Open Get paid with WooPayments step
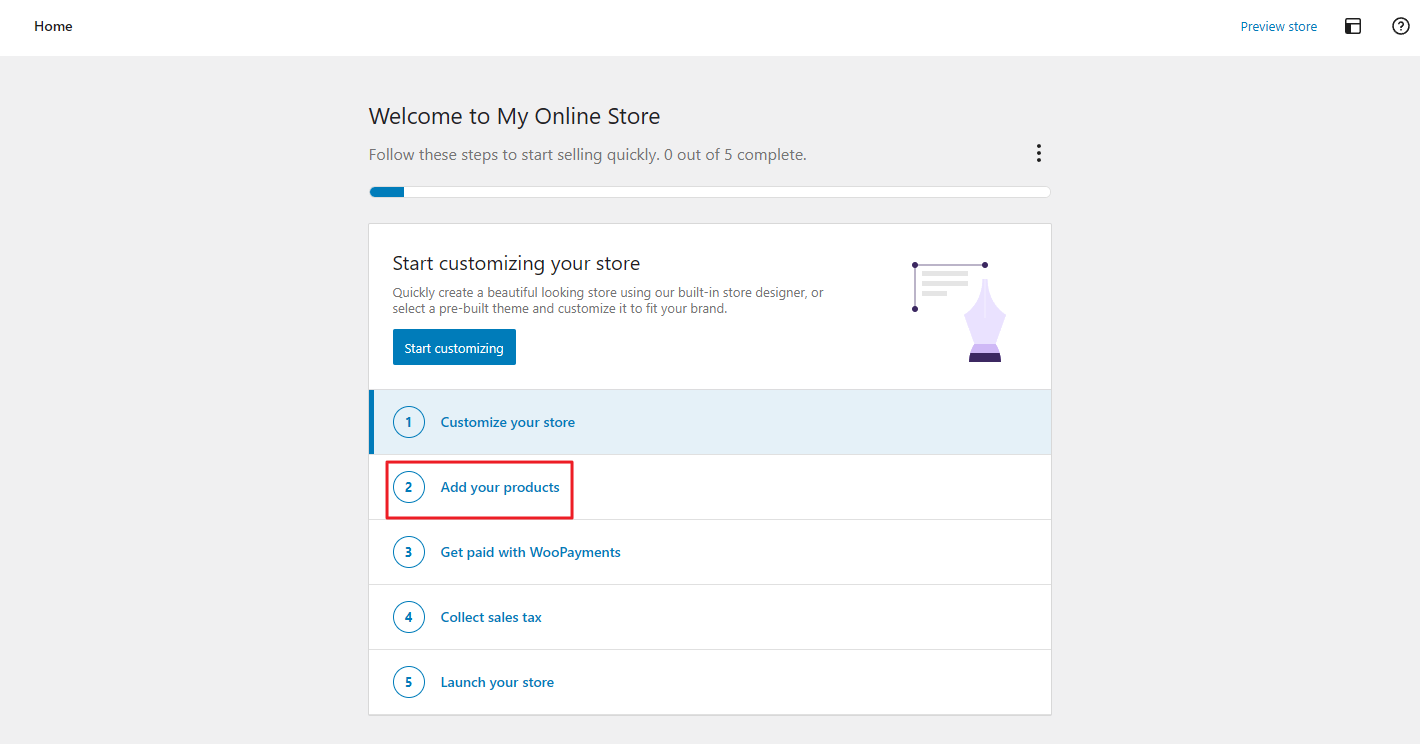This screenshot has width=1420, height=744. [x=710, y=552]
